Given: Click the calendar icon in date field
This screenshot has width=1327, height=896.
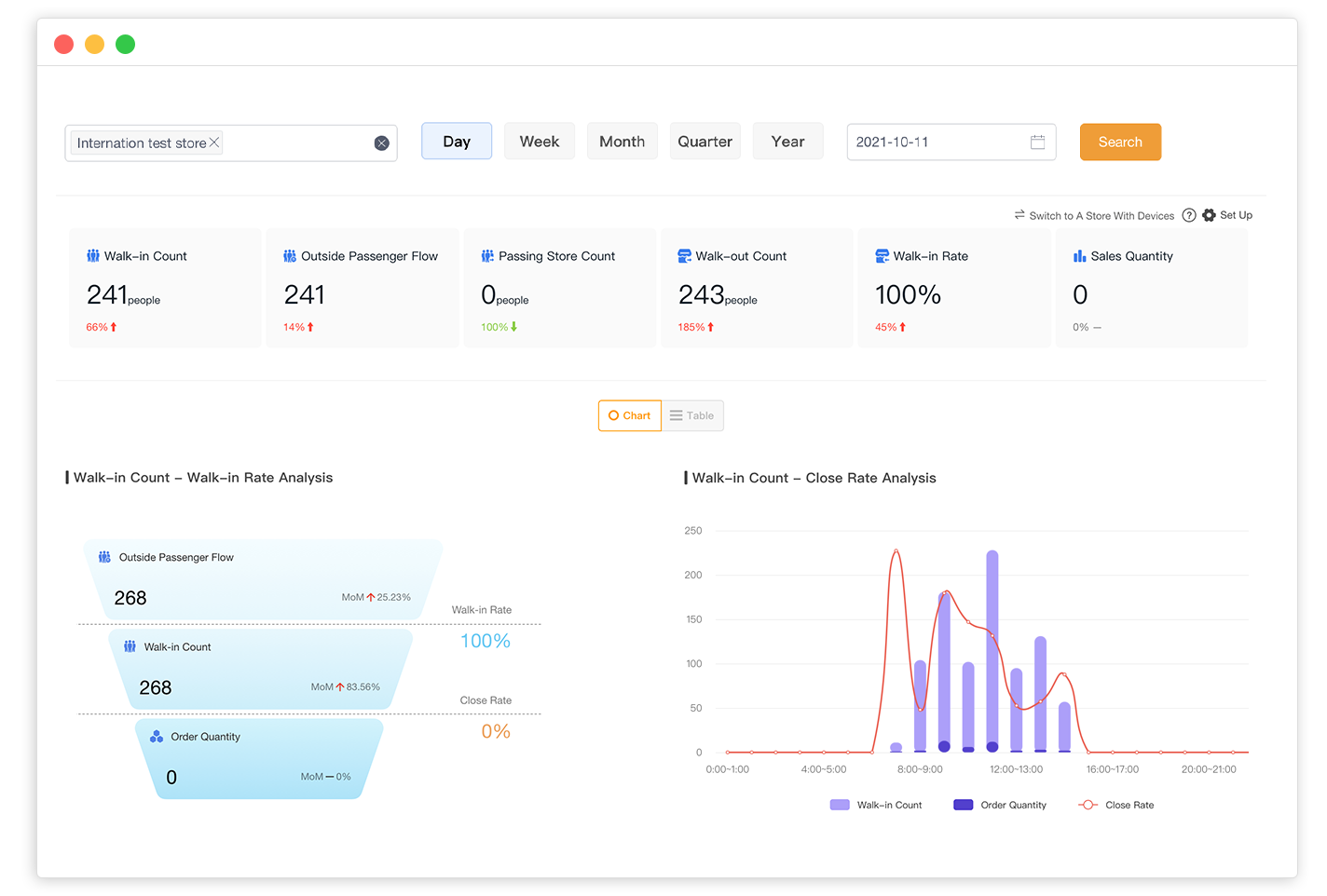Looking at the screenshot, I should (x=1037, y=143).
